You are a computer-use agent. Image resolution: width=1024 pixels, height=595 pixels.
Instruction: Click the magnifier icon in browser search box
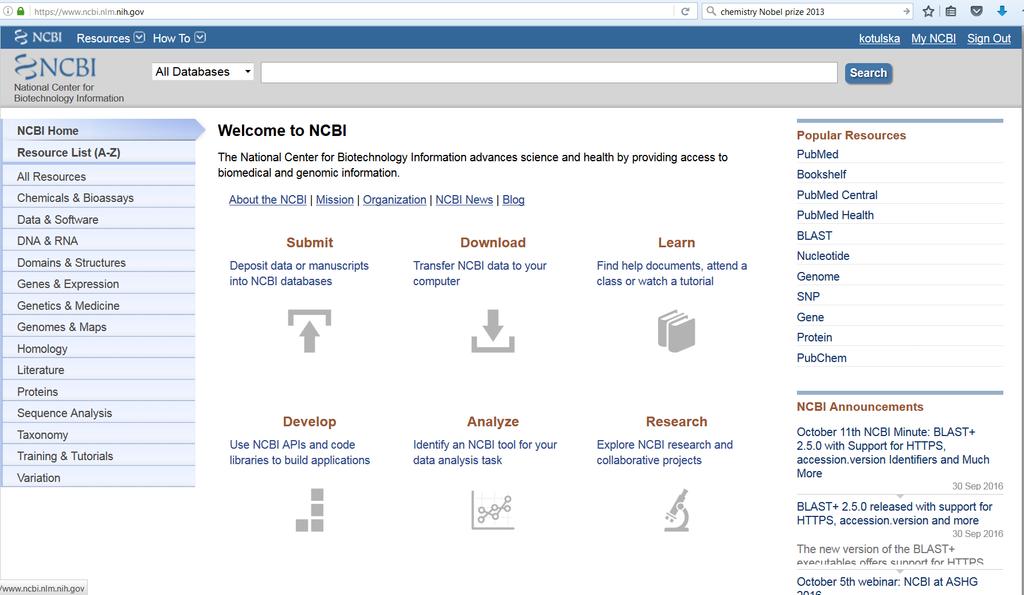tap(711, 11)
